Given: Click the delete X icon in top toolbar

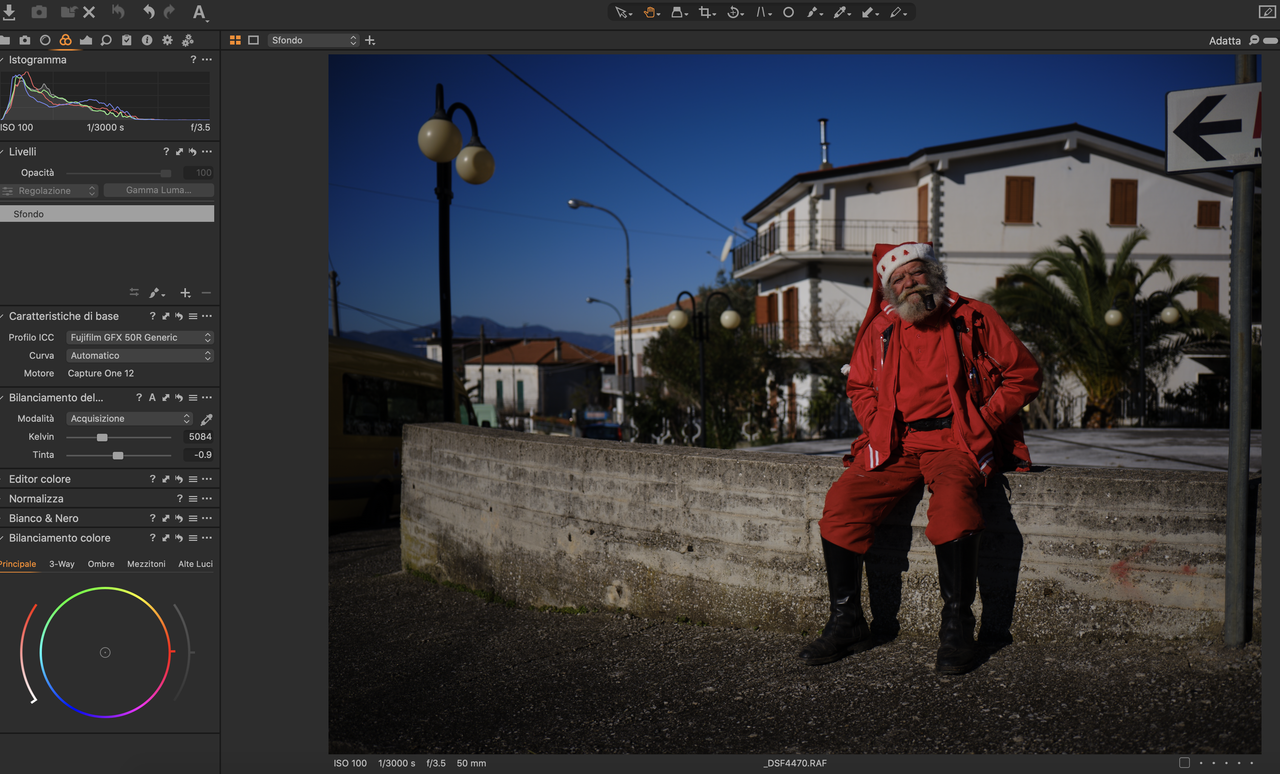Looking at the screenshot, I should coord(89,12).
